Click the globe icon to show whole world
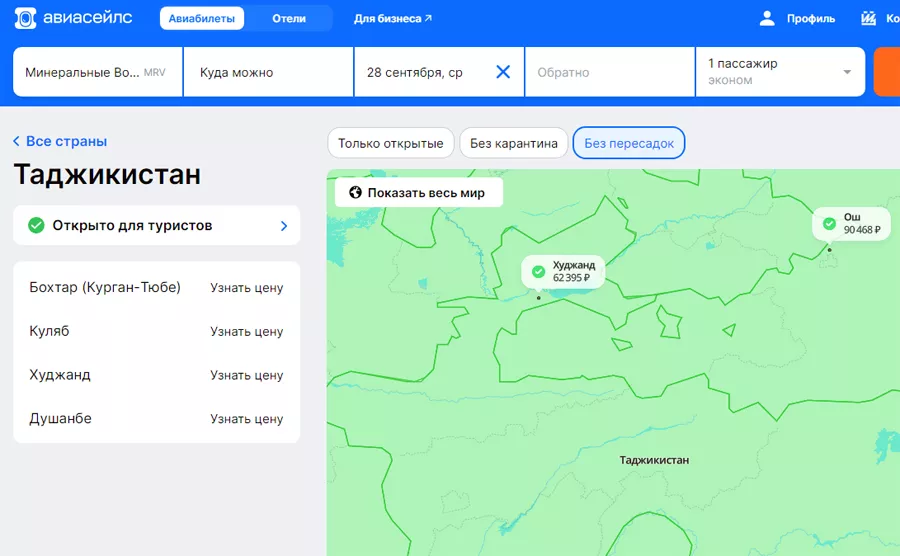 coord(354,193)
